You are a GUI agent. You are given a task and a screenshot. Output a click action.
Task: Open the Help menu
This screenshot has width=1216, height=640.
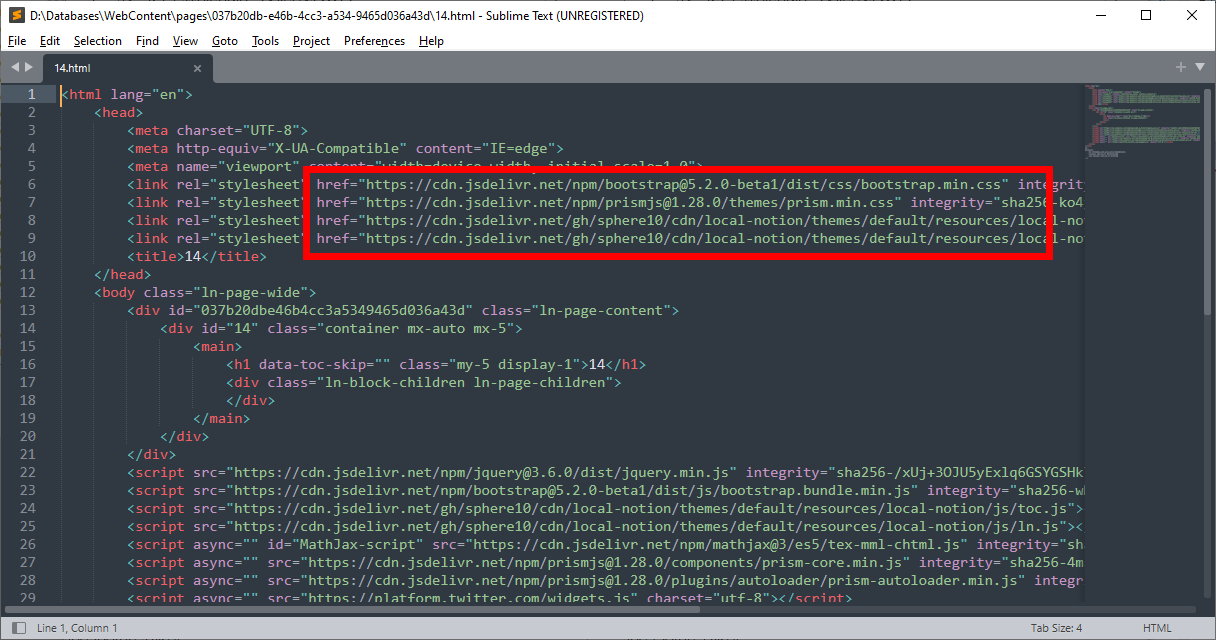pos(431,41)
